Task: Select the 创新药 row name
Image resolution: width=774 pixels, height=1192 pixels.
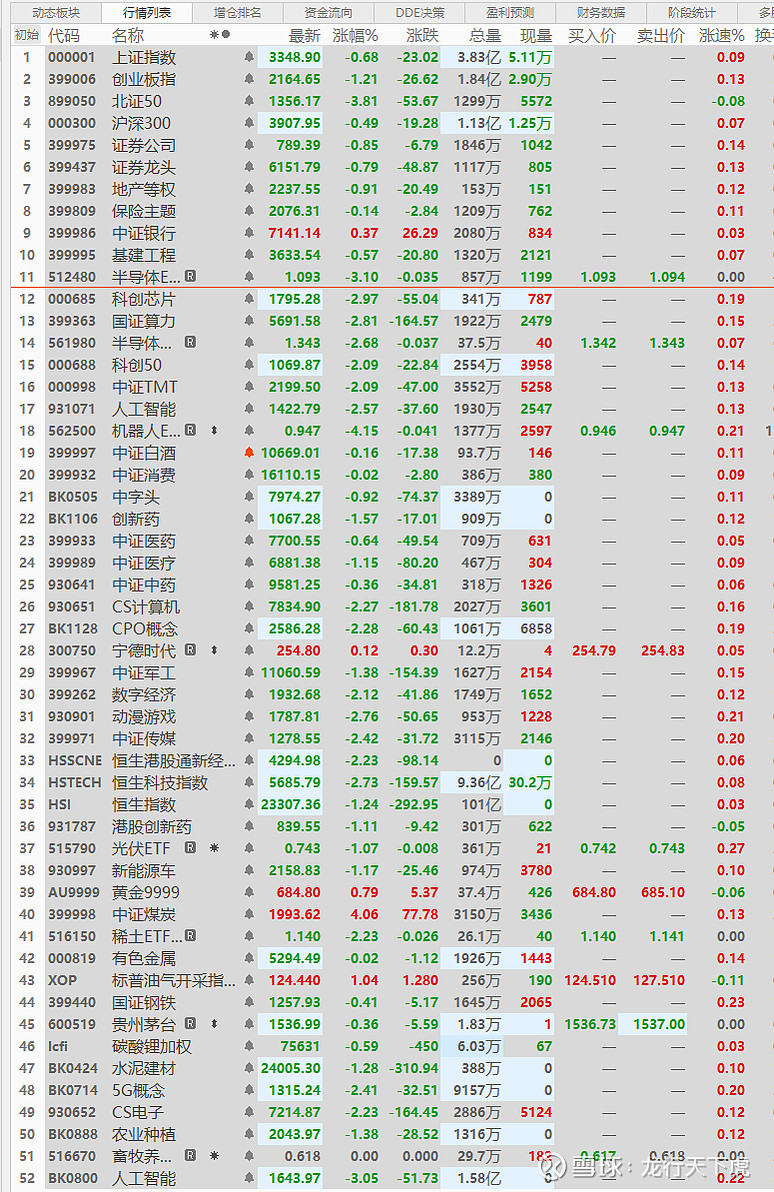Action: (136, 519)
